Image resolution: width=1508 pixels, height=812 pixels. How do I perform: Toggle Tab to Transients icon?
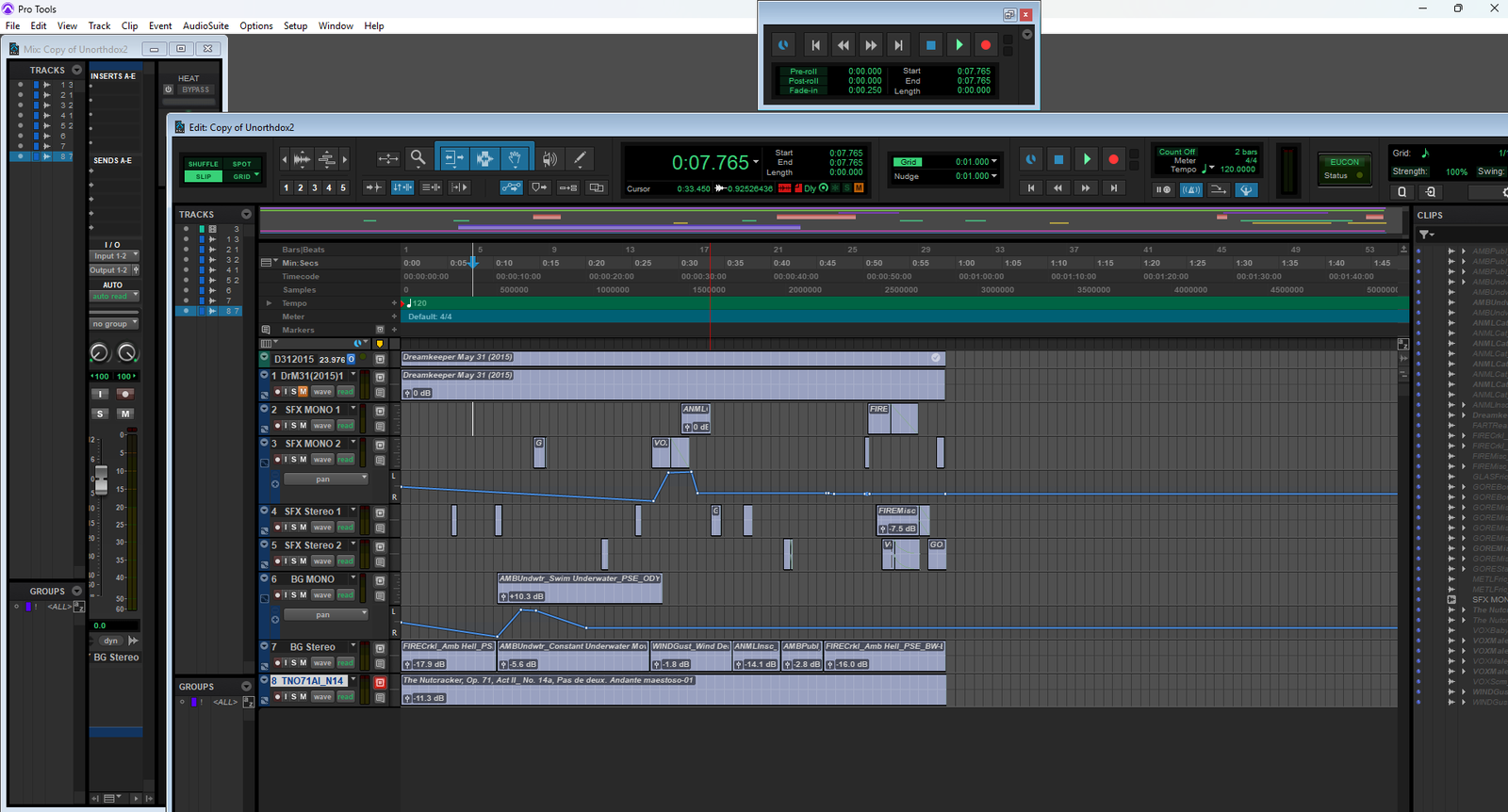click(373, 187)
